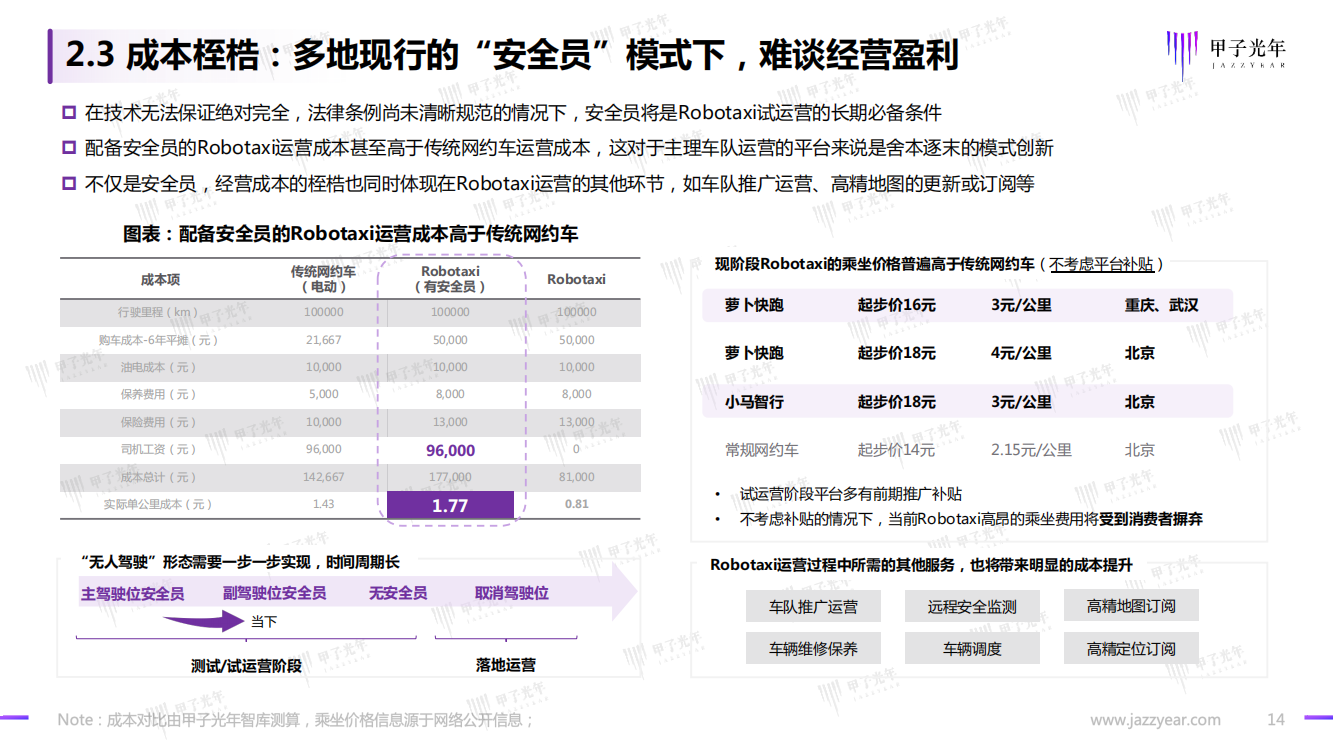Click the 车辆调度 box
1333x750 pixels.
972,648
